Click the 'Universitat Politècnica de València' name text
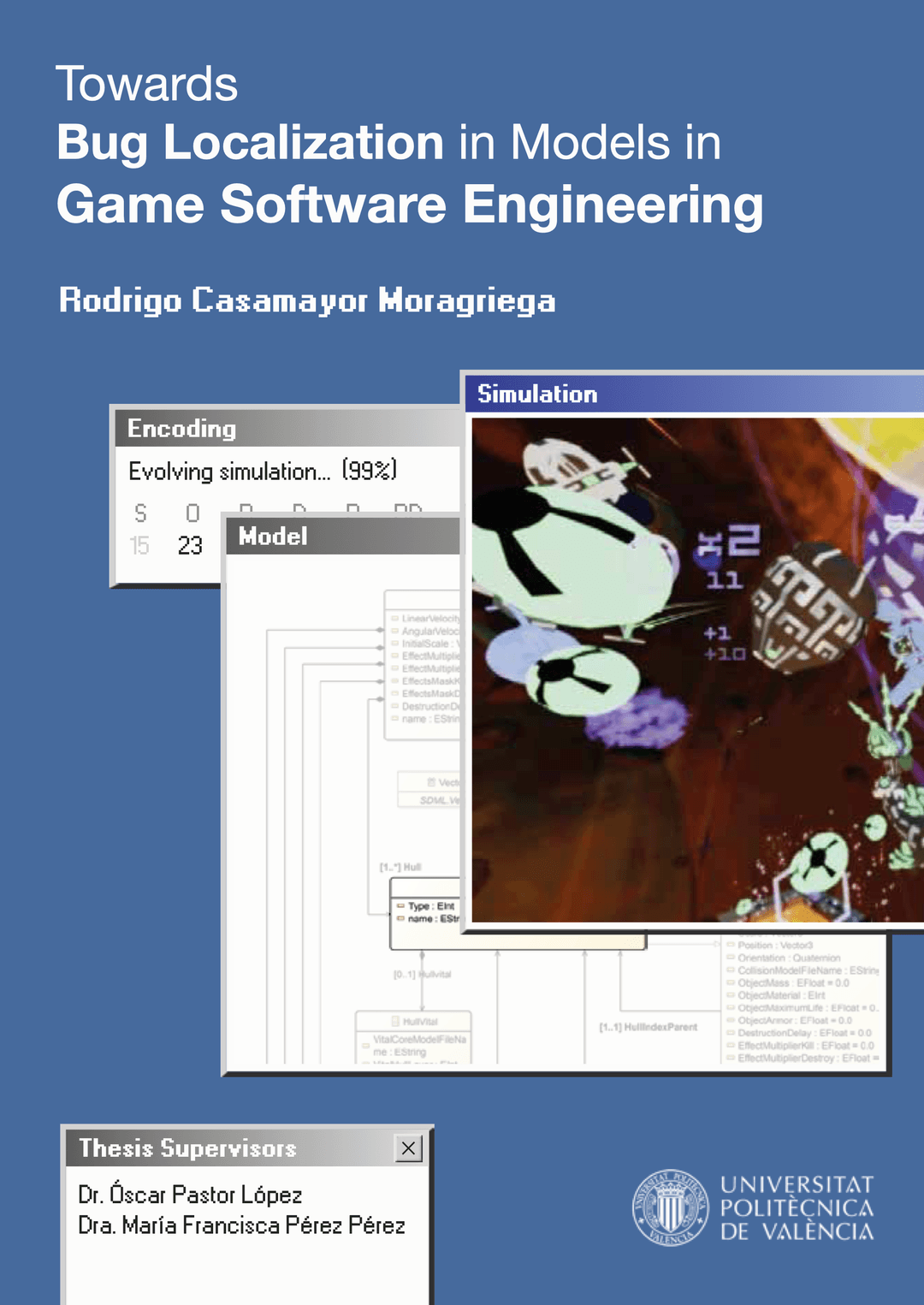The image size is (924, 1305). [x=797, y=1207]
